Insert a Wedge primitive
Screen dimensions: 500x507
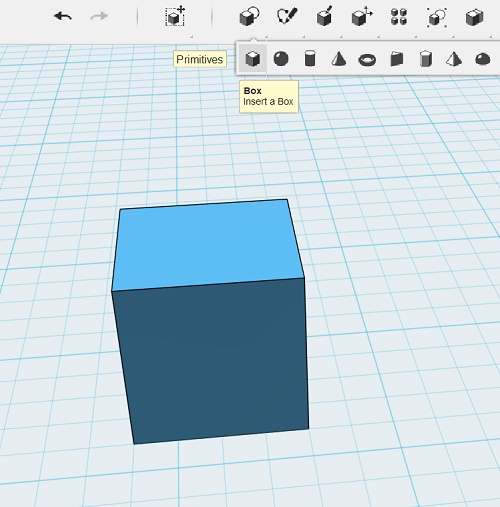397,59
